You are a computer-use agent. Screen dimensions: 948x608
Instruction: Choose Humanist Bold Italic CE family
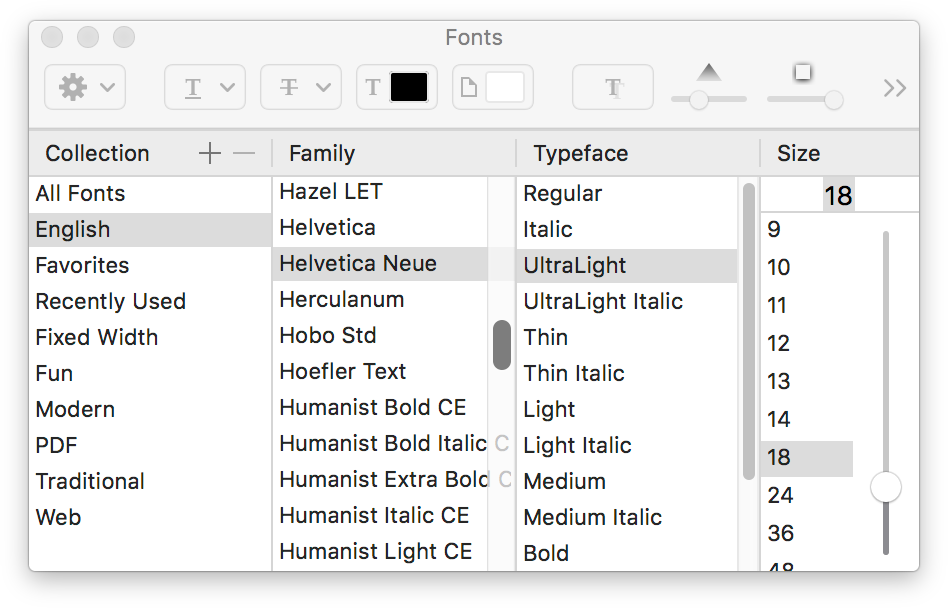point(380,444)
